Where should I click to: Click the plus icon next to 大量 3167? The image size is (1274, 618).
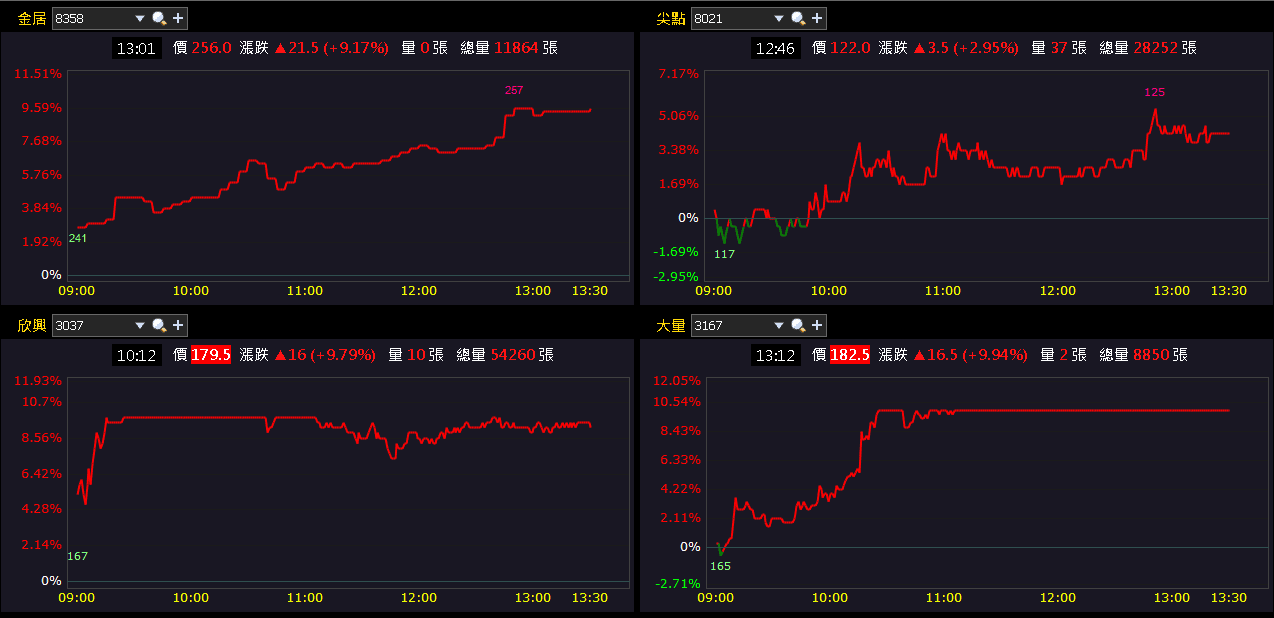(816, 325)
